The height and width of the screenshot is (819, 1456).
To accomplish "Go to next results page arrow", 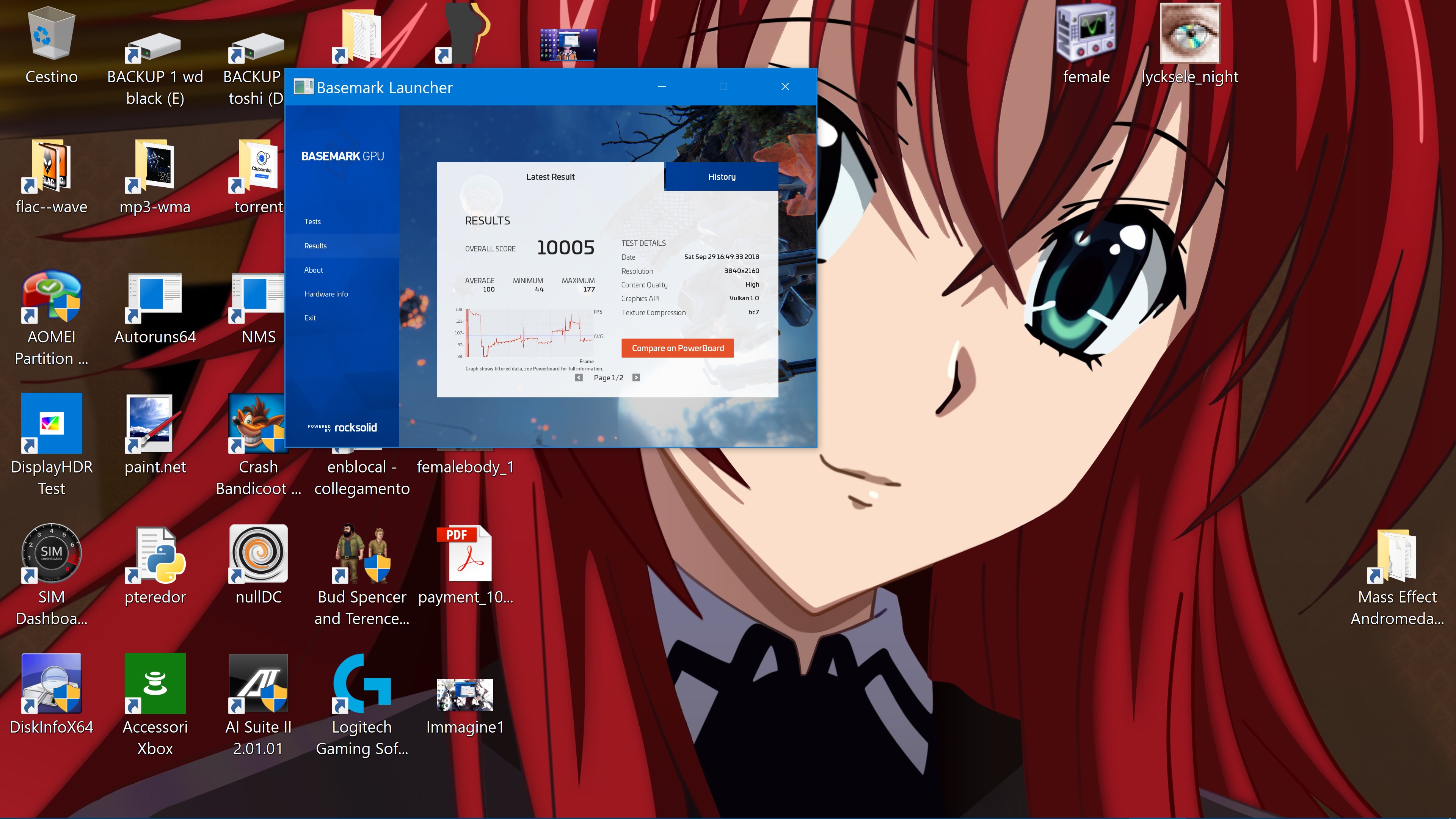I will (x=636, y=378).
